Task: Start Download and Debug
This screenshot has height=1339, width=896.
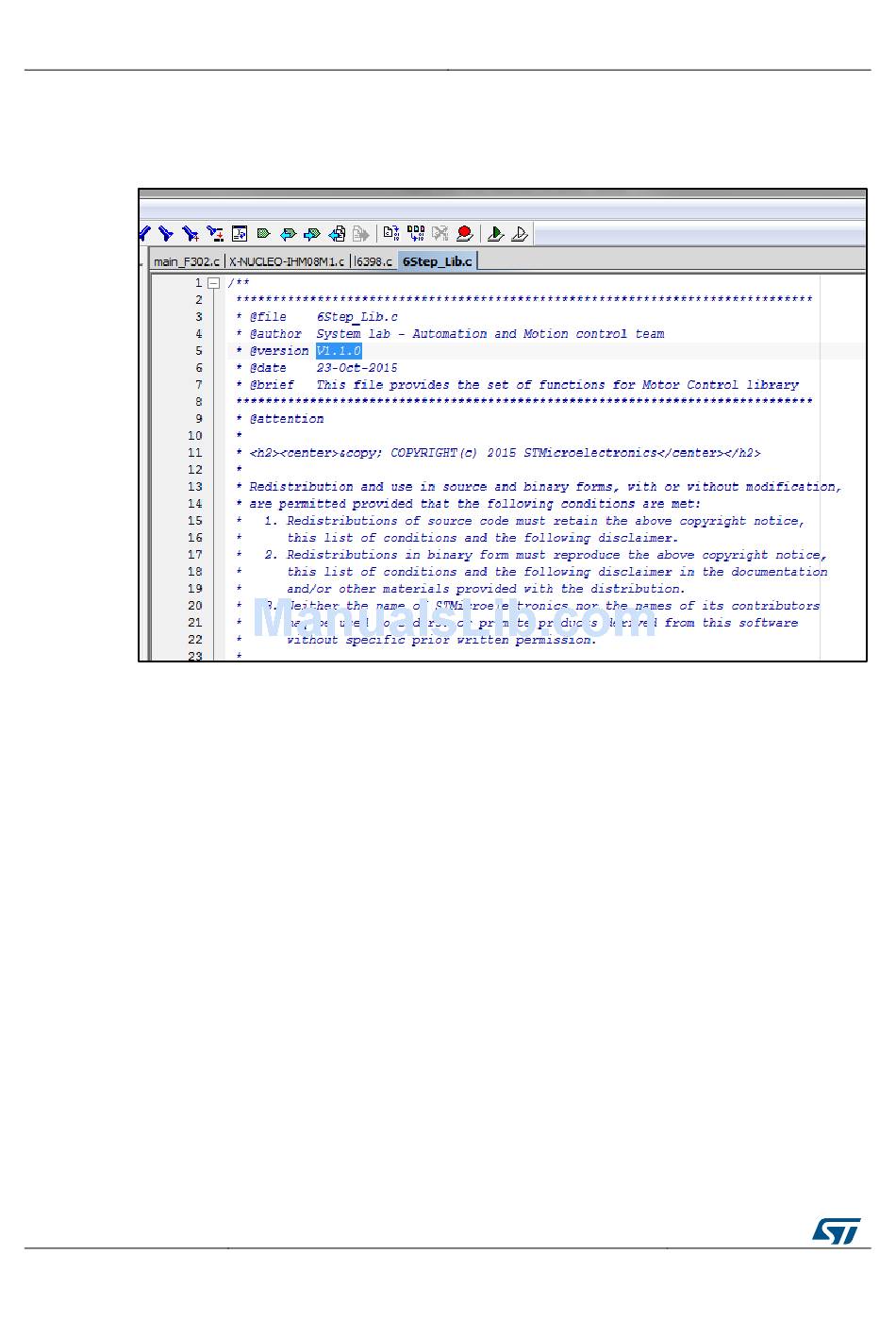Action: coord(495,233)
